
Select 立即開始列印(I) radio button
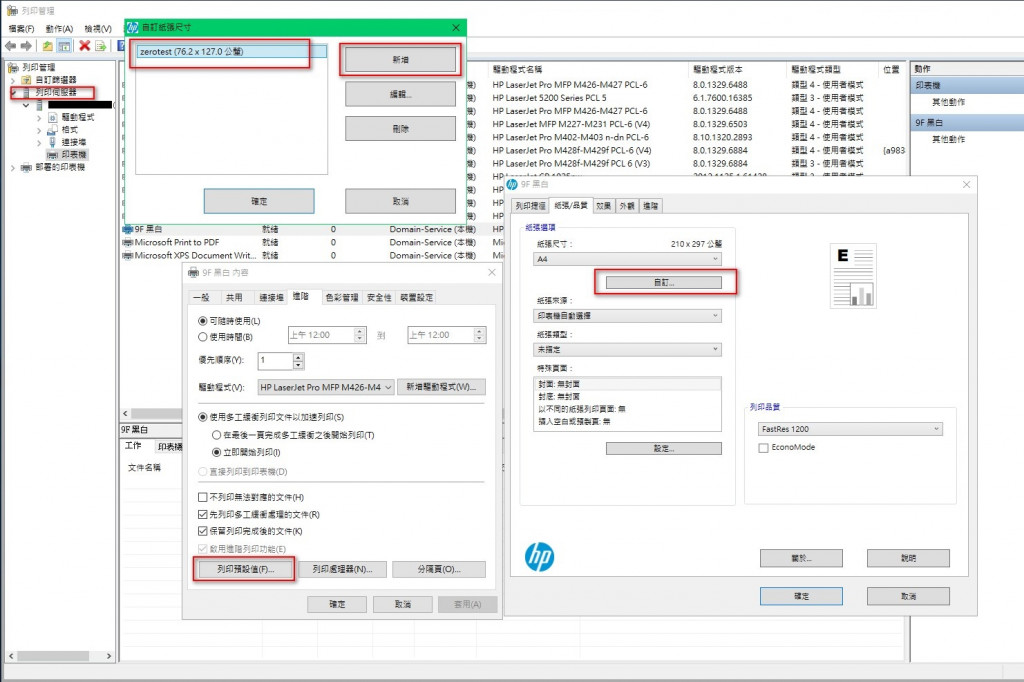pyautogui.click(x=216, y=452)
